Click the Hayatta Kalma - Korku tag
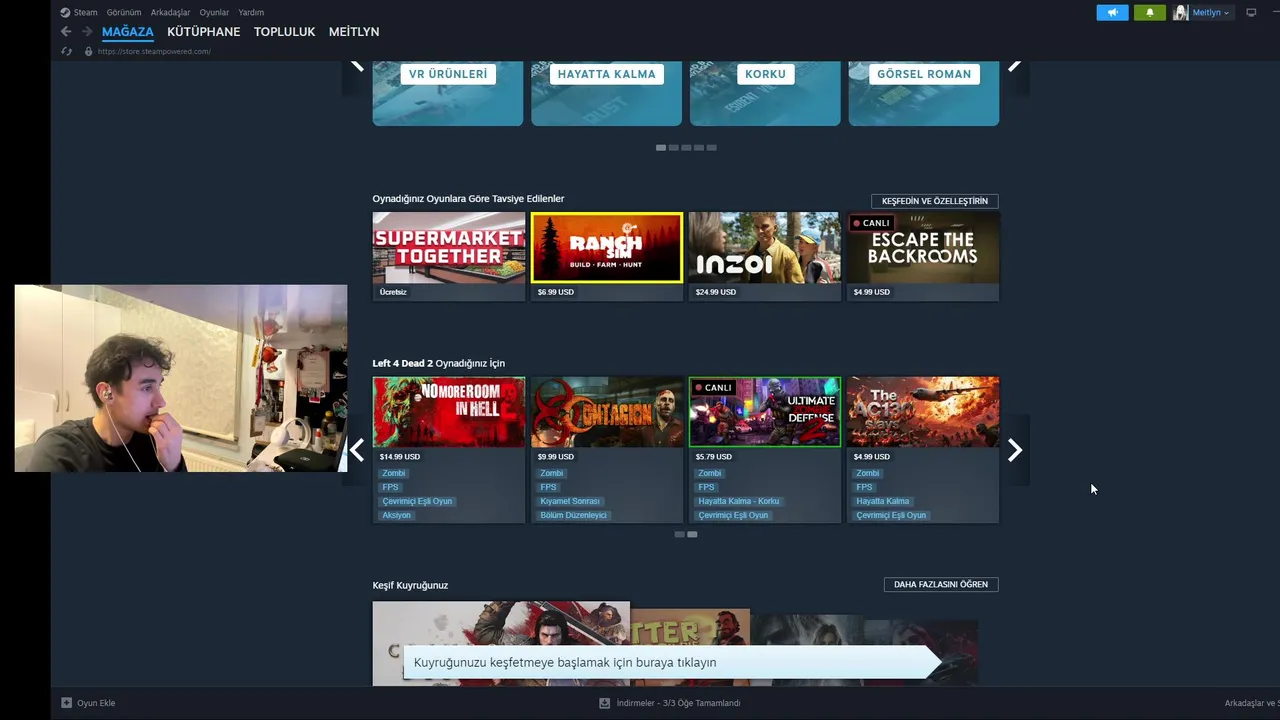 [738, 501]
